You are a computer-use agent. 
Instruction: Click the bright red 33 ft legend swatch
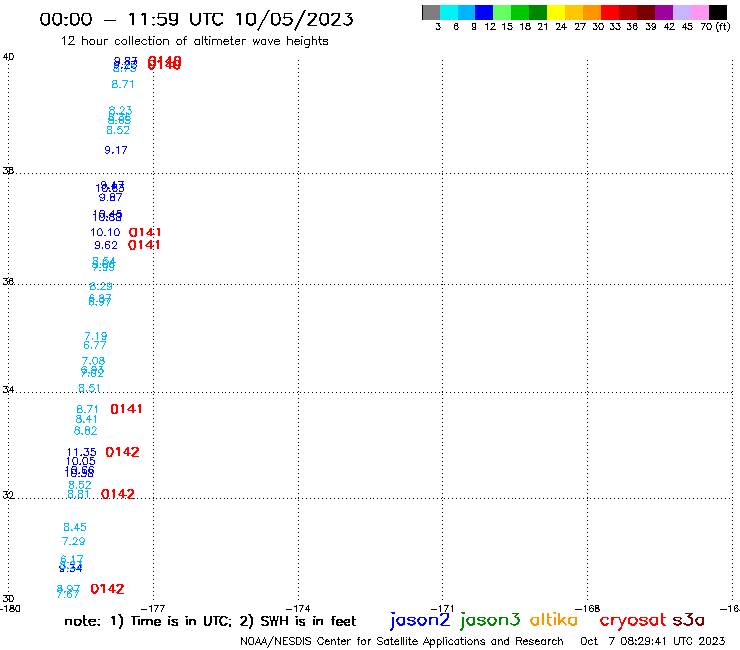tap(610, 12)
